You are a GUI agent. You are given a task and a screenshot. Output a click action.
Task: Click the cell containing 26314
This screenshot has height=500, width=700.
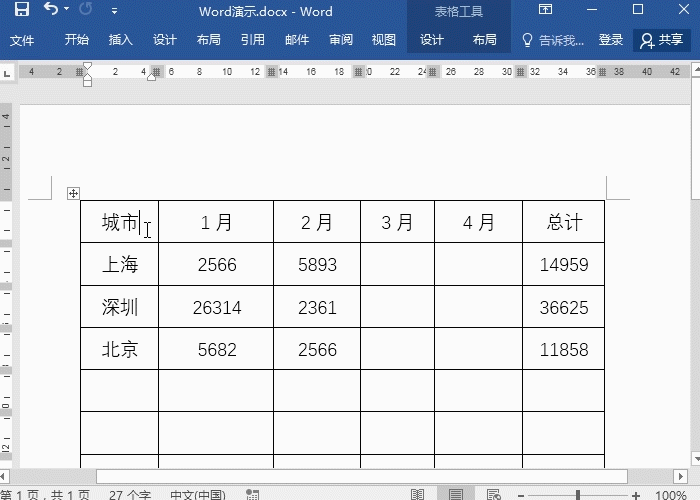pos(216,307)
